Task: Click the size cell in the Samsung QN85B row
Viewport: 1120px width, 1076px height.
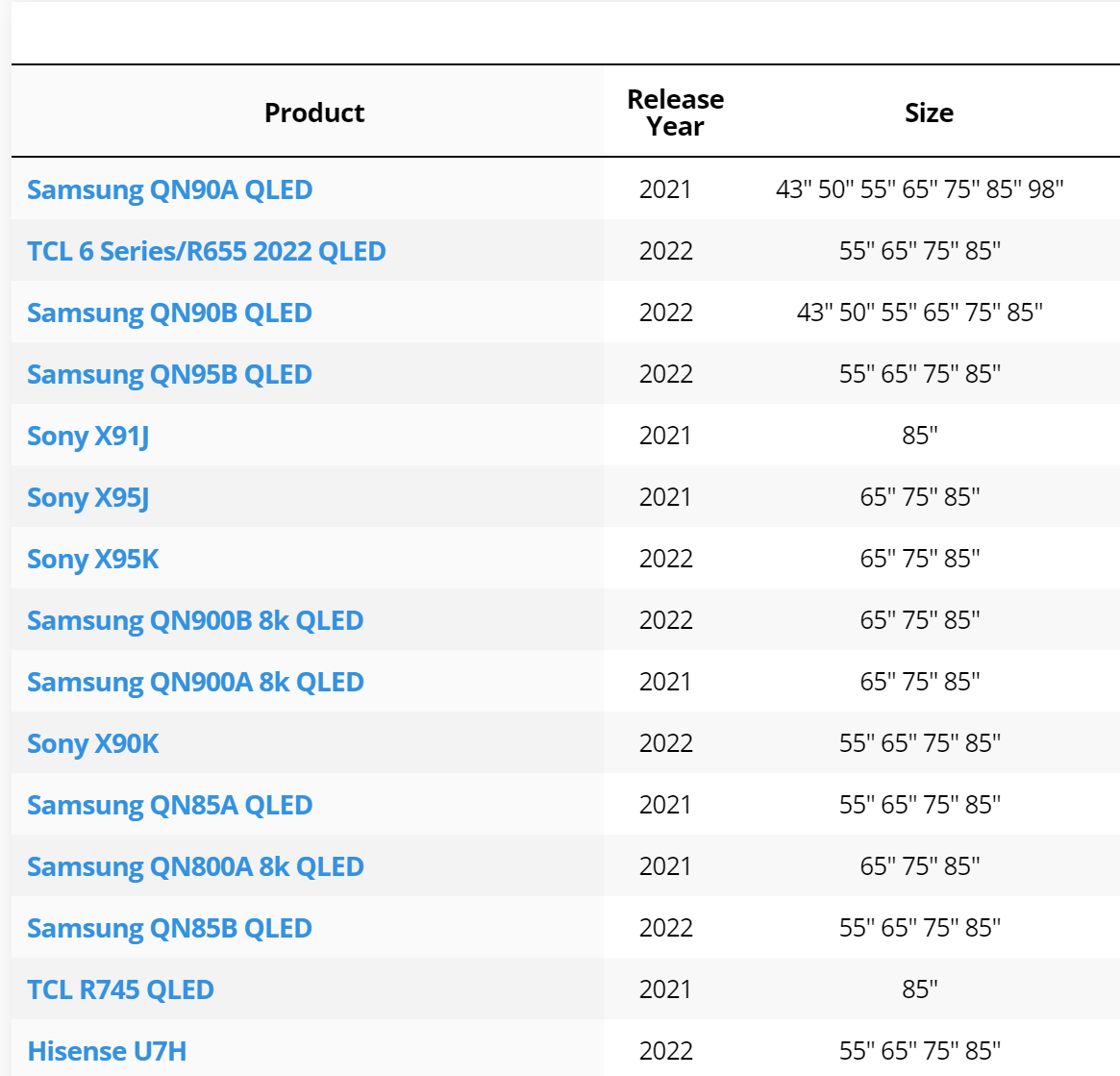Action: pos(920,927)
